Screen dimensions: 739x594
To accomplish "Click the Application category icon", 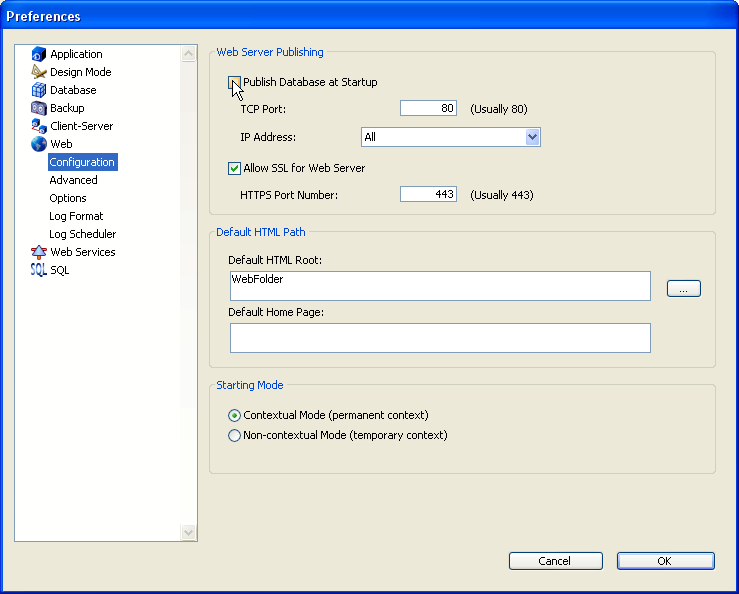I will click(39, 54).
